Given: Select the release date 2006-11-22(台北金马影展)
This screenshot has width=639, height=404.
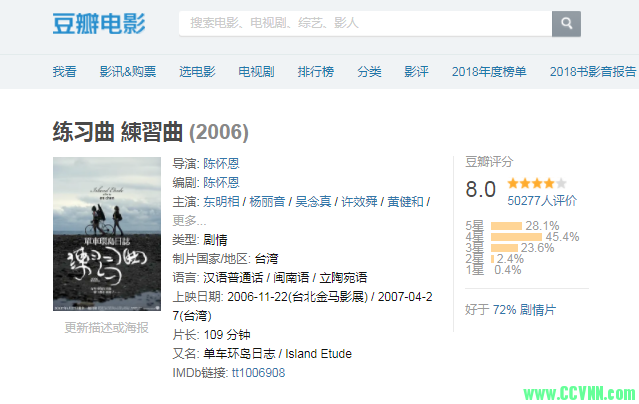Looking at the screenshot, I should coord(297,296).
